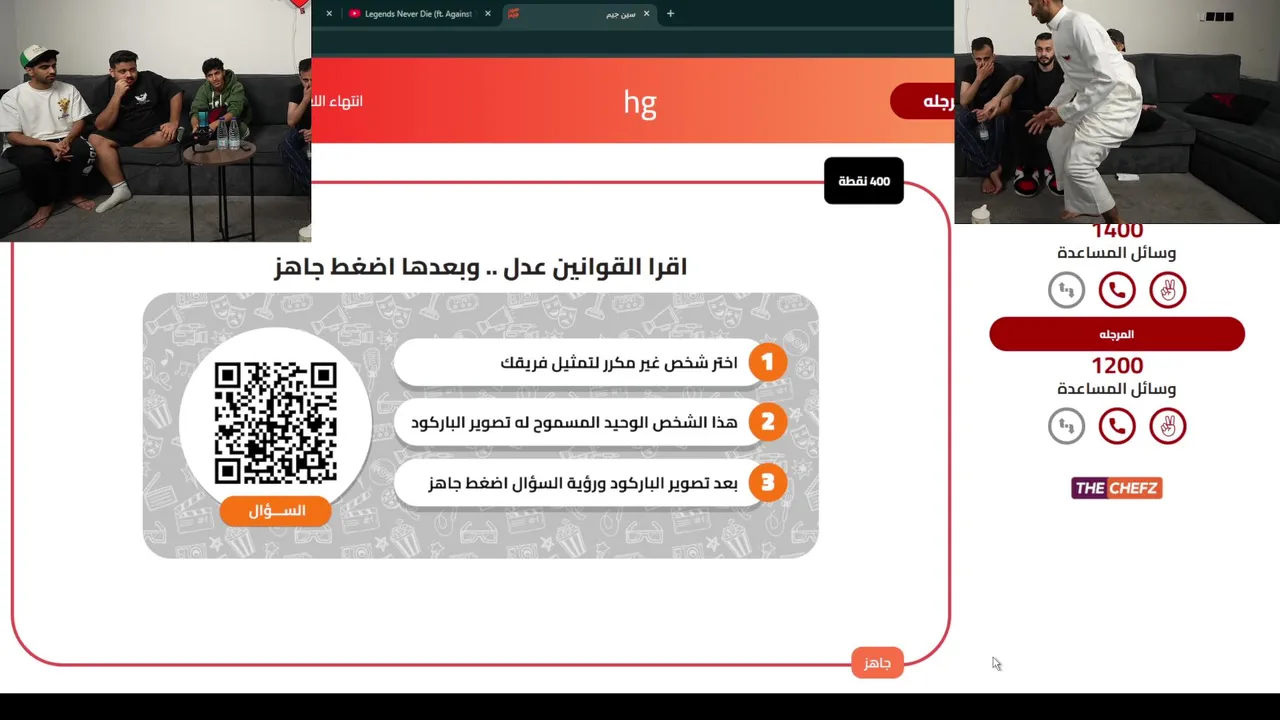
Task: Close the Legends Never Die tab
Action: point(488,14)
